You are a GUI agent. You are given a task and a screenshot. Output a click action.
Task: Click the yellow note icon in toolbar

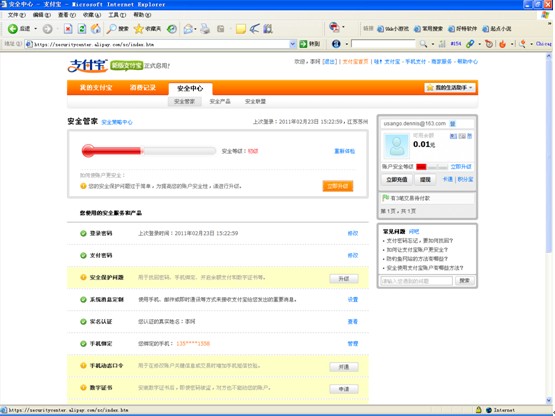click(x=241, y=29)
